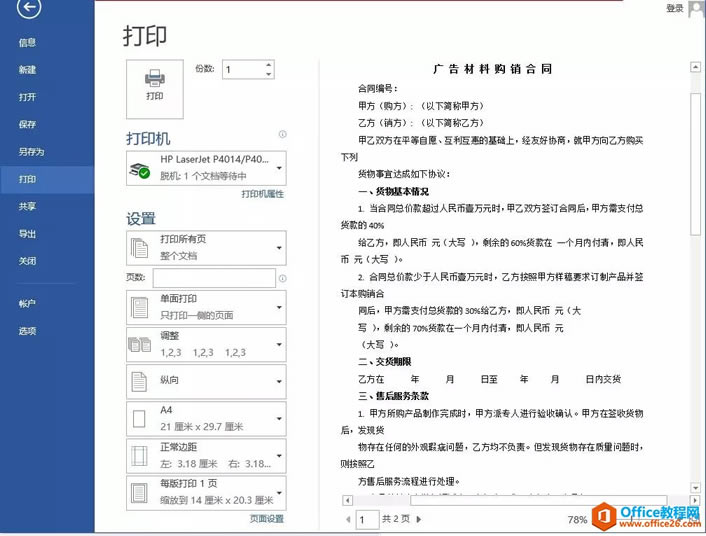Go back using the circled arrow icon
The image size is (706, 536).
click(29, 7)
